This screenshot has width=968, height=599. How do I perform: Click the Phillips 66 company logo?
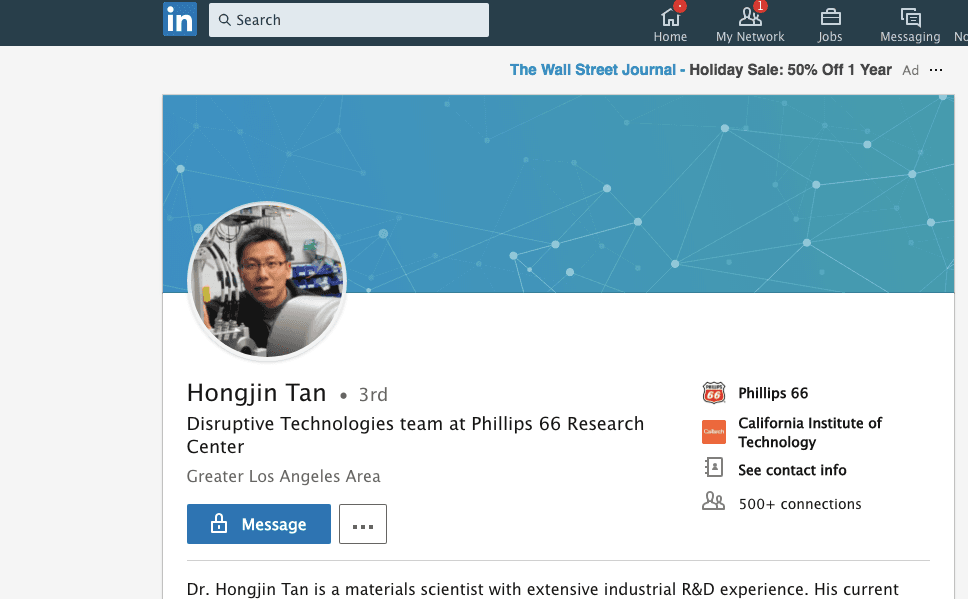click(x=713, y=392)
